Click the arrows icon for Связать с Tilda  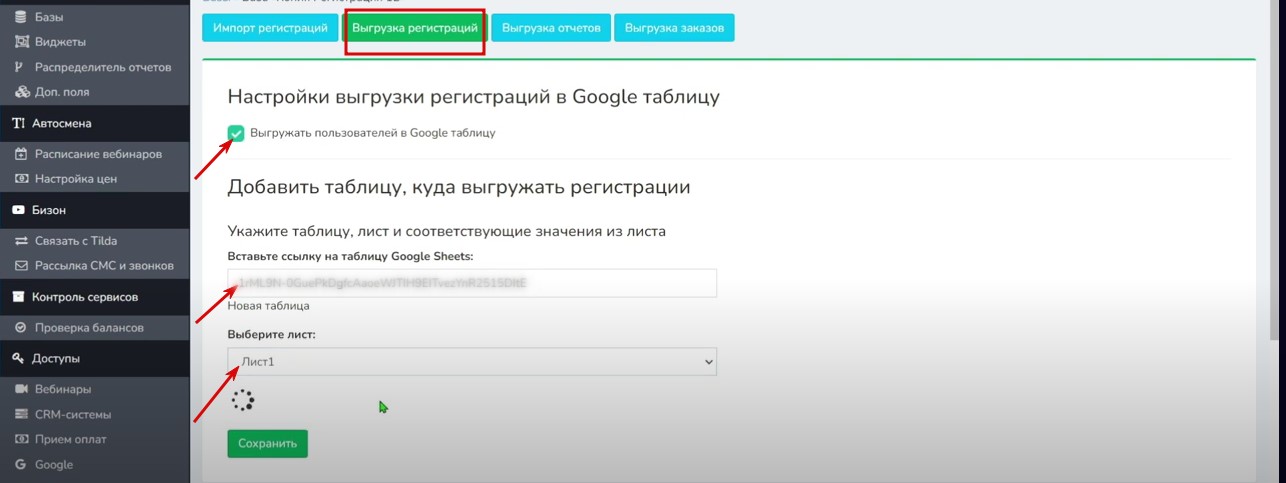tap(21, 241)
